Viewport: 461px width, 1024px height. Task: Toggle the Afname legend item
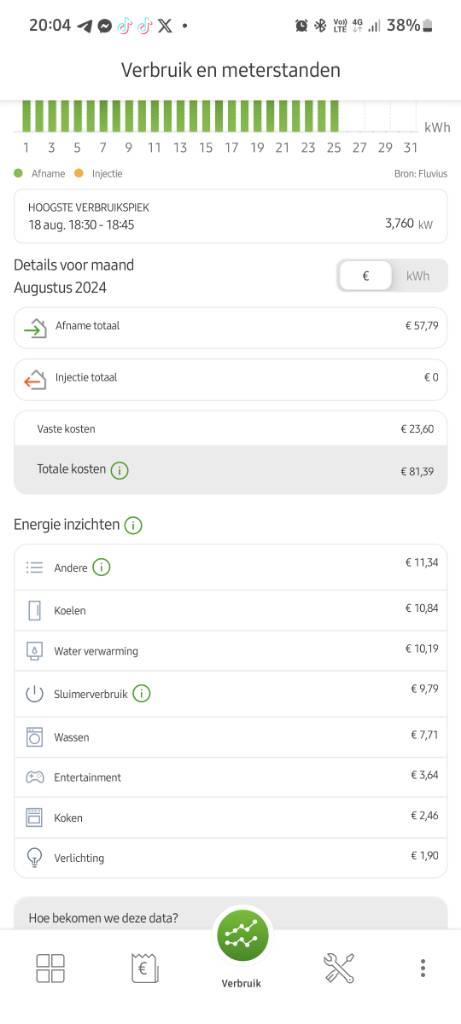tap(40, 174)
